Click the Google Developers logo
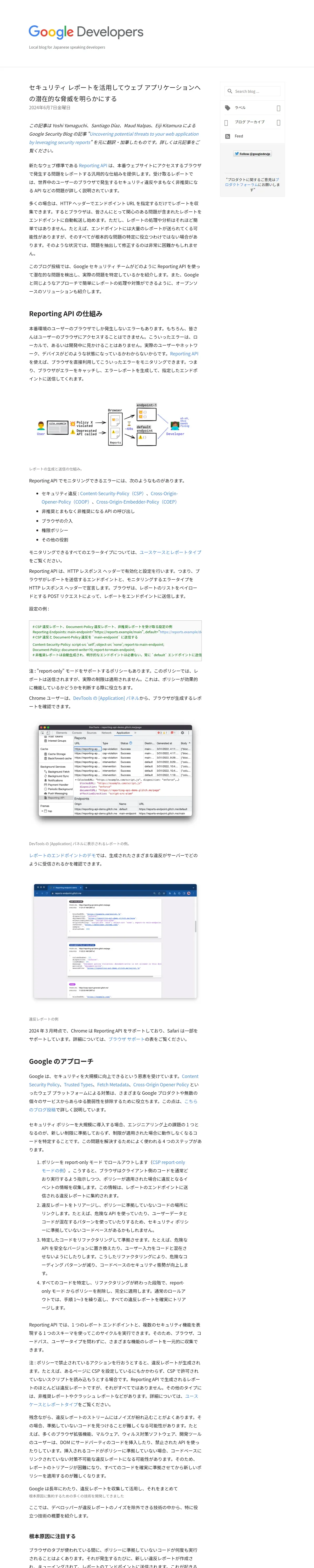Screen dimensions: 314x1568 coord(86,32)
